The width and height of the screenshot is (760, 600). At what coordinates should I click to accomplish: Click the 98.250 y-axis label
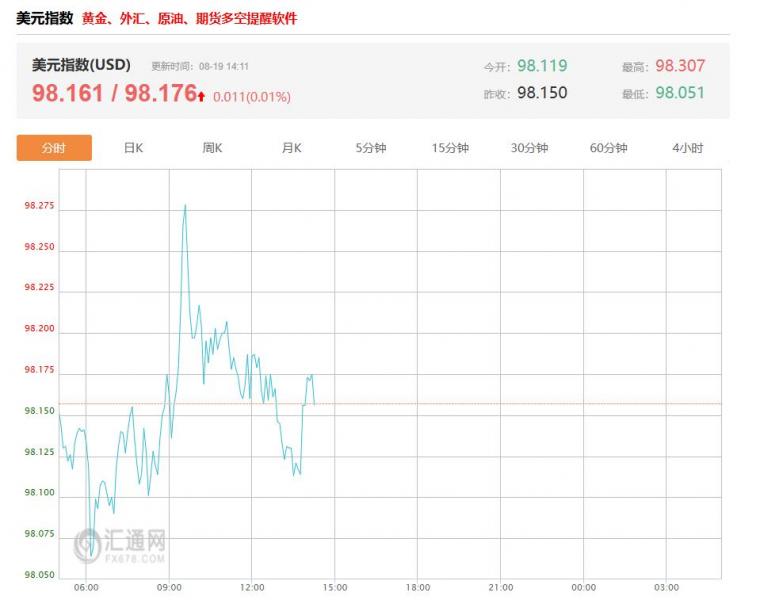click(40, 247)
